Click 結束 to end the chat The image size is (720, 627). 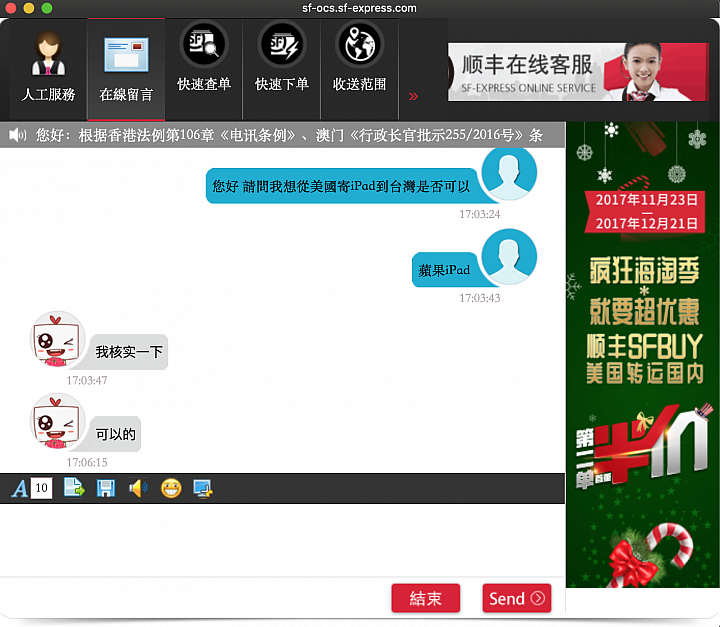pyautogui.click(x=426, y=598)
